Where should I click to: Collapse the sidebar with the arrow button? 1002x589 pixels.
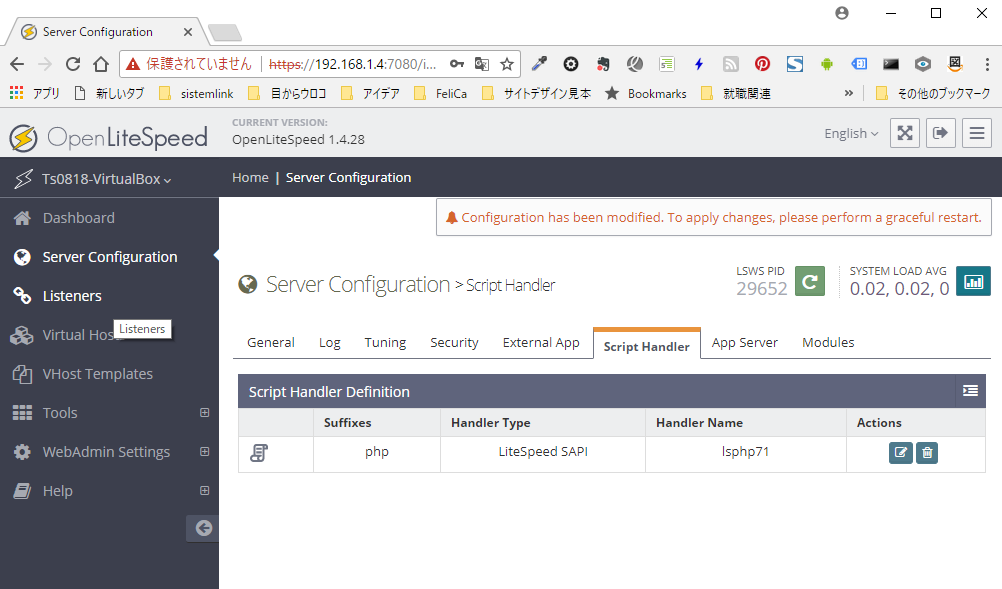203,528
